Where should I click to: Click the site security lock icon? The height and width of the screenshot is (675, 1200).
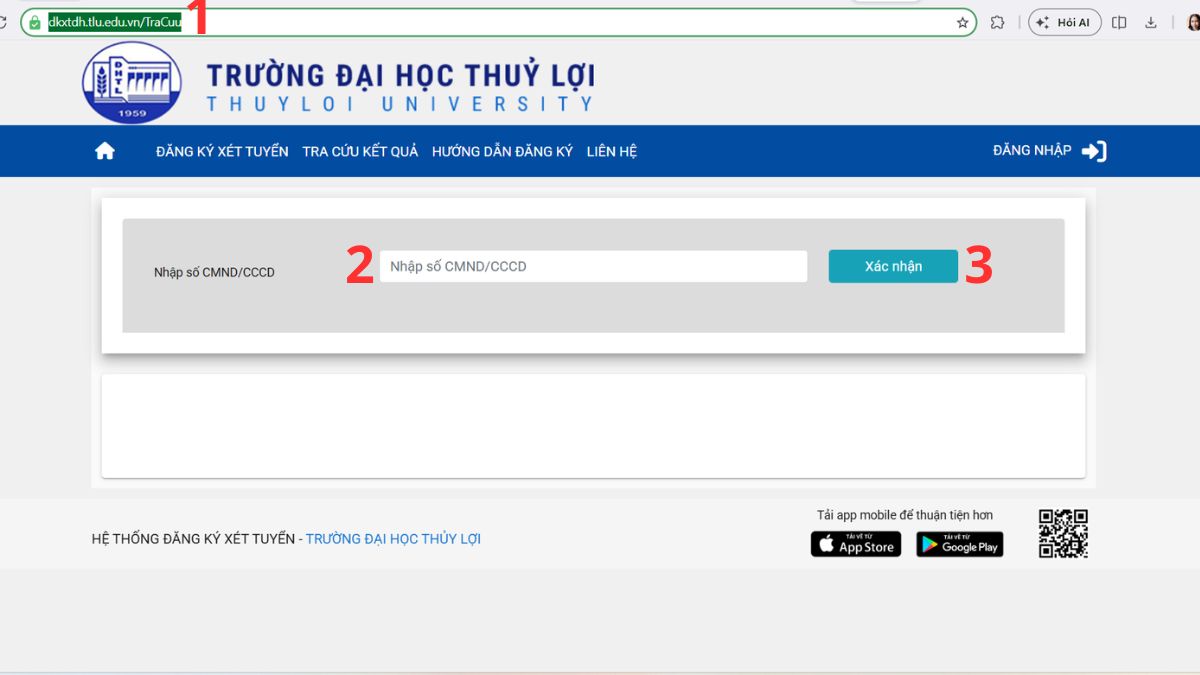point(35,22)
